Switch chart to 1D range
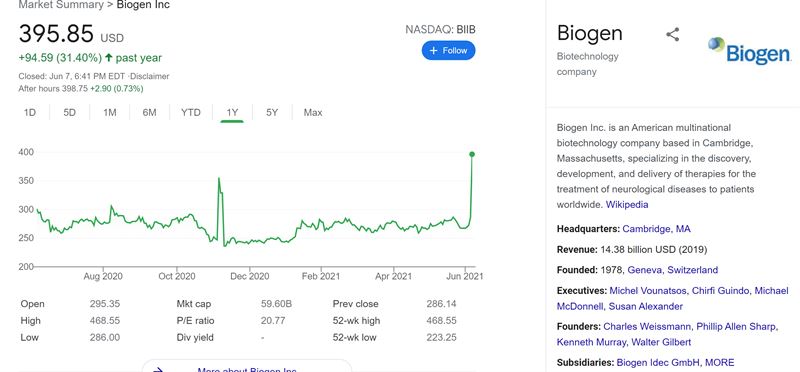This screenshot has height=372, width=800. tap(30, 112)
